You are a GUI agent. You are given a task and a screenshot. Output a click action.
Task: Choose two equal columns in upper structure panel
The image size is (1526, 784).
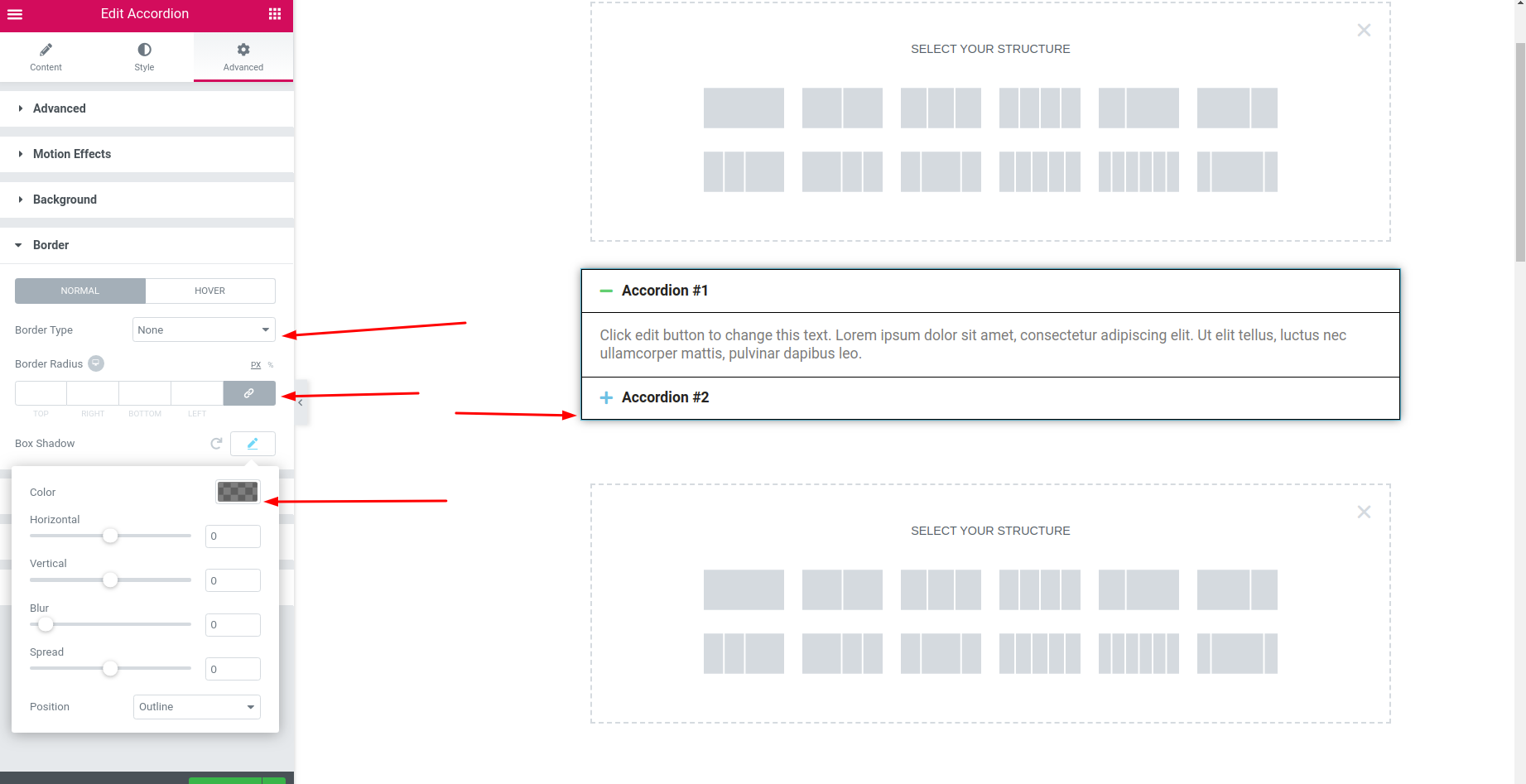point(842,108)
